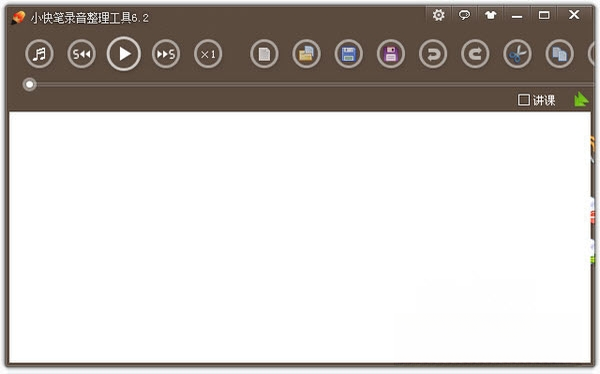This screenshot has height=374, width=600.
Task: Click the audio progress slider handle
Action: [x=29, y=85]
